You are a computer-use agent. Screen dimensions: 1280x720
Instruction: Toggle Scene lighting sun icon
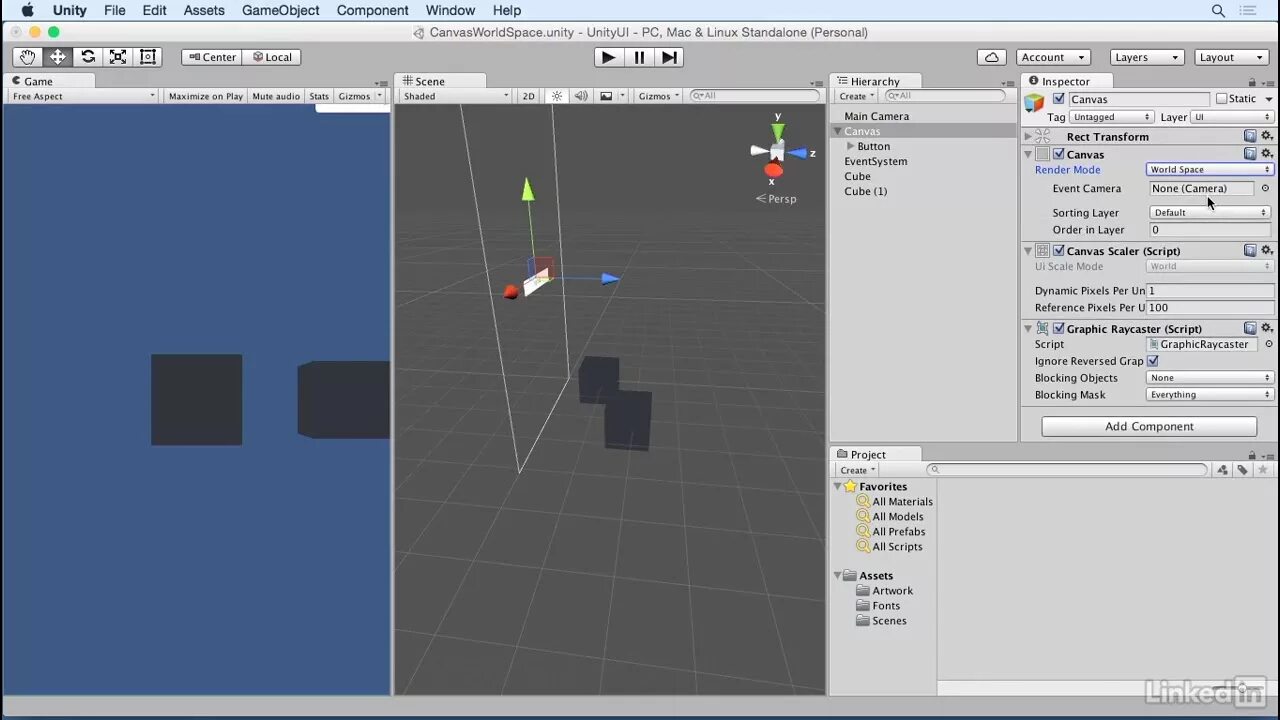click(x=557, y=96)
